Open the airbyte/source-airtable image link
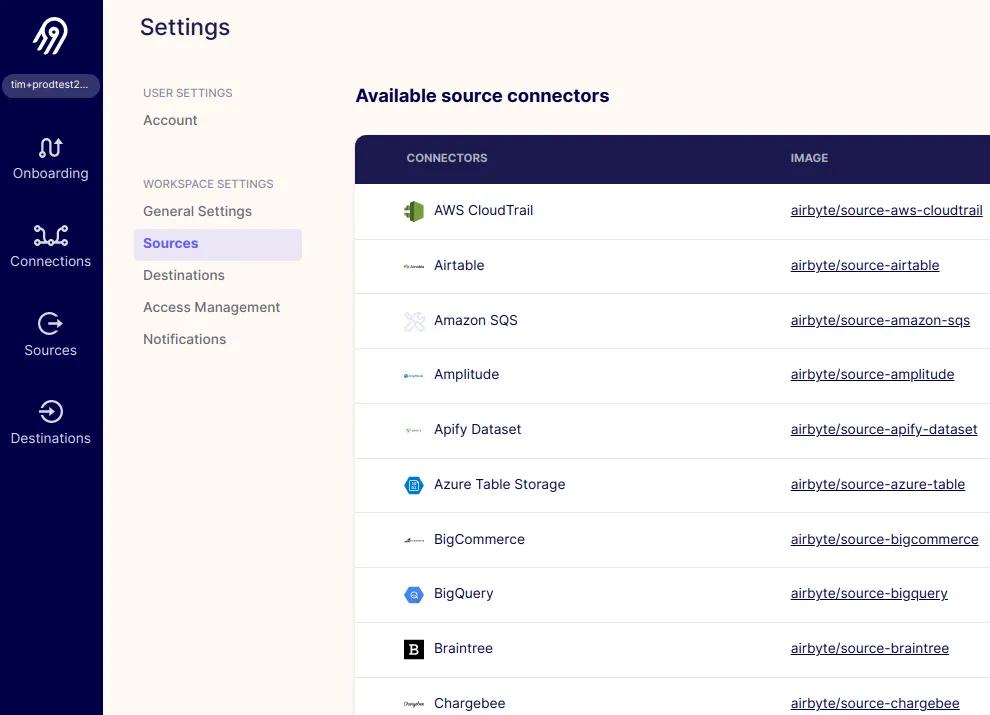The image size is (990, 715). click(864, 265)
